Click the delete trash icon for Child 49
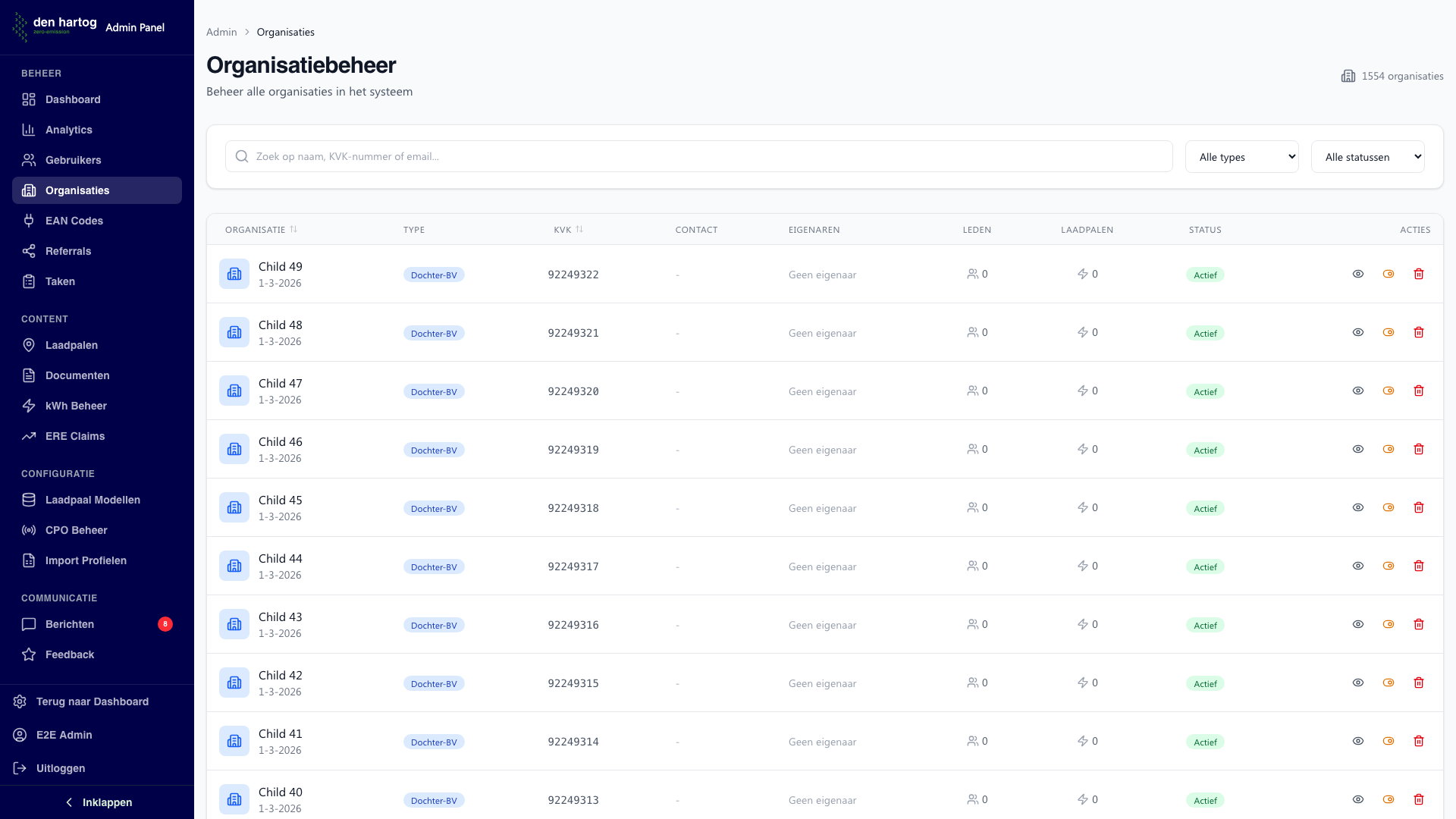 (1418, 274)
